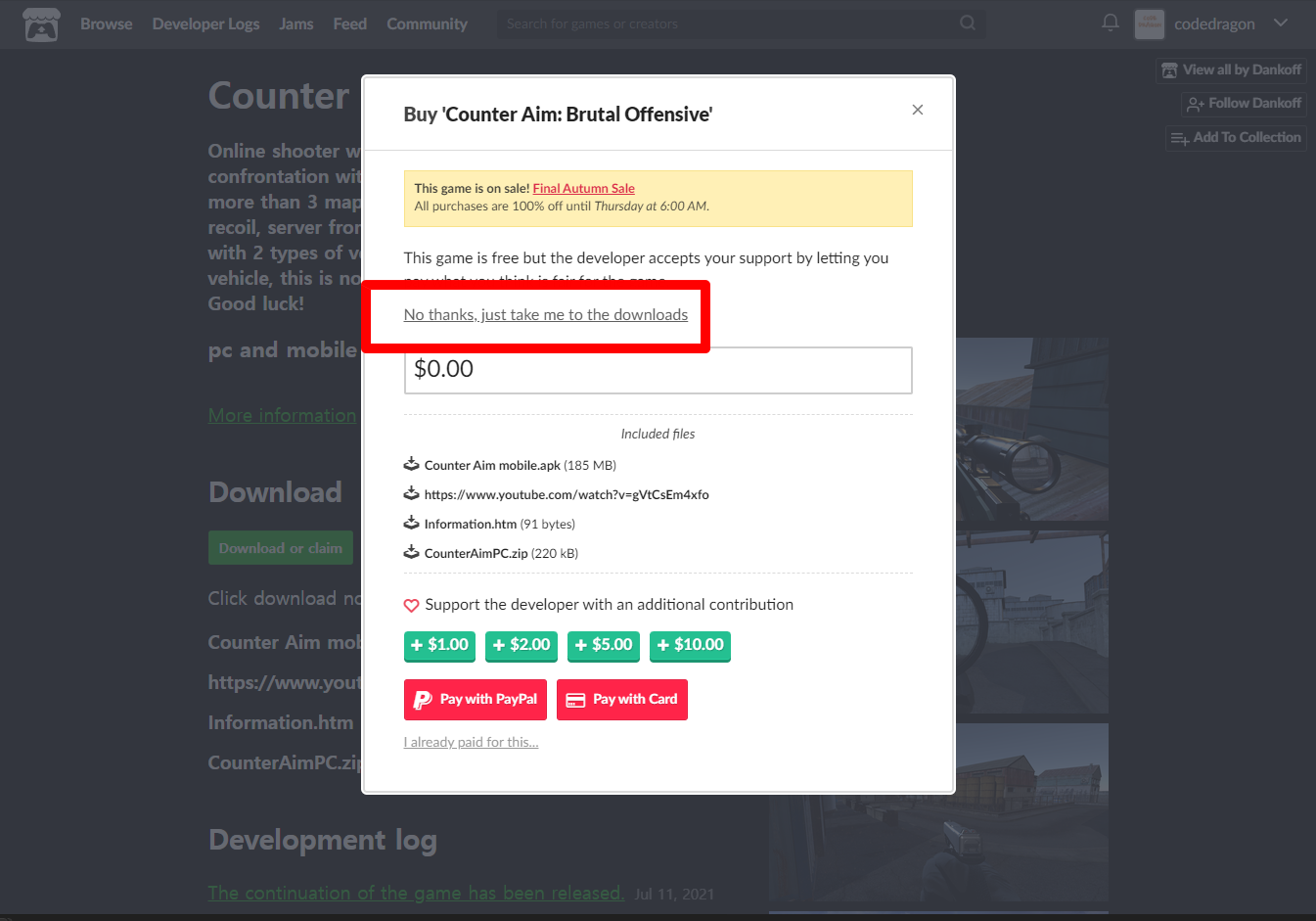Go to Developer Logs
The width and height of the screenshot is (1316, 921).
point(205,23)
